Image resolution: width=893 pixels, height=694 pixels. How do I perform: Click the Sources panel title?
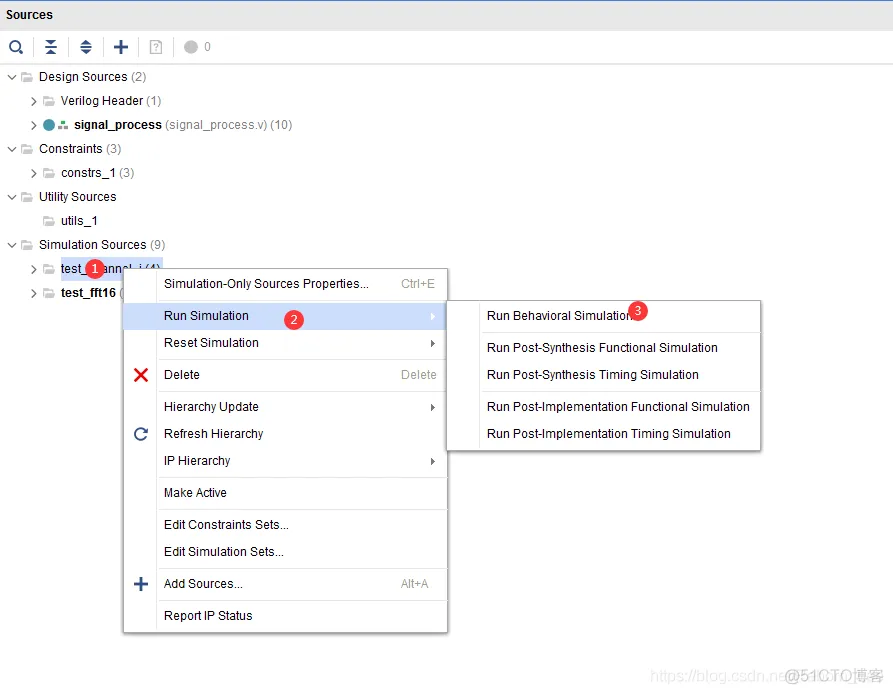coord(30,15)
